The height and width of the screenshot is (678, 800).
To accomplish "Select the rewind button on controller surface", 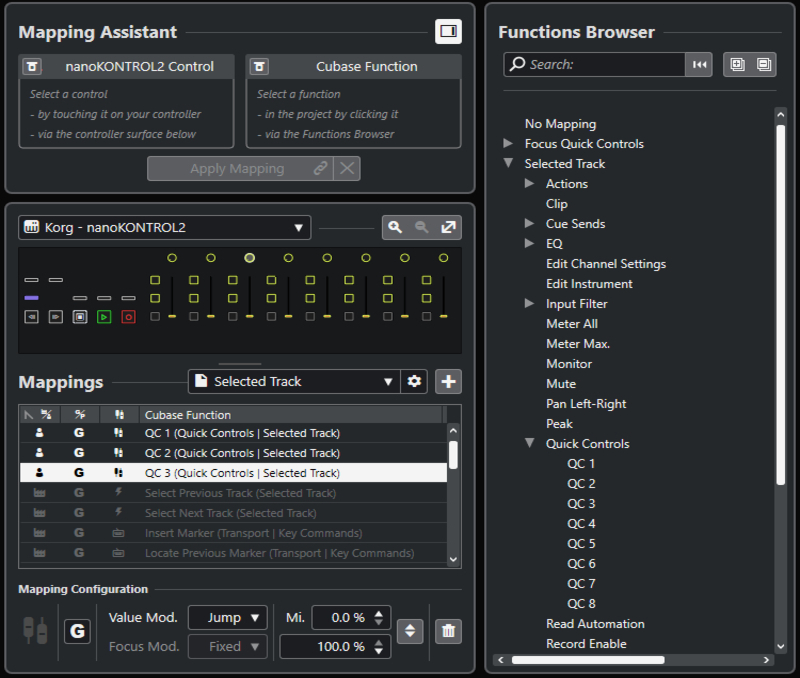I will point(32,317).
